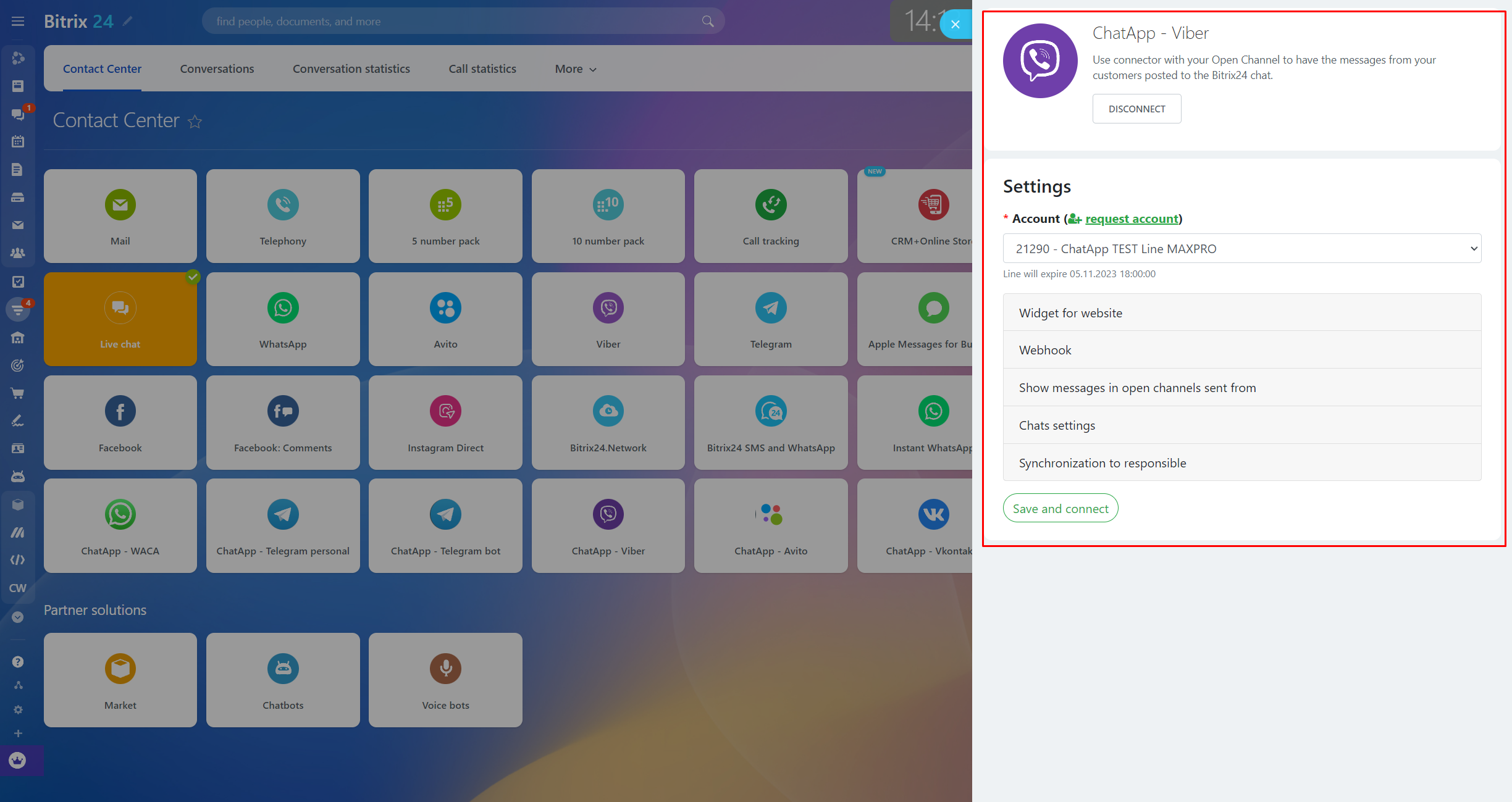Click the Call tracking icon
This screenshot has height=802, width=1512.
[x=770, y=205]
